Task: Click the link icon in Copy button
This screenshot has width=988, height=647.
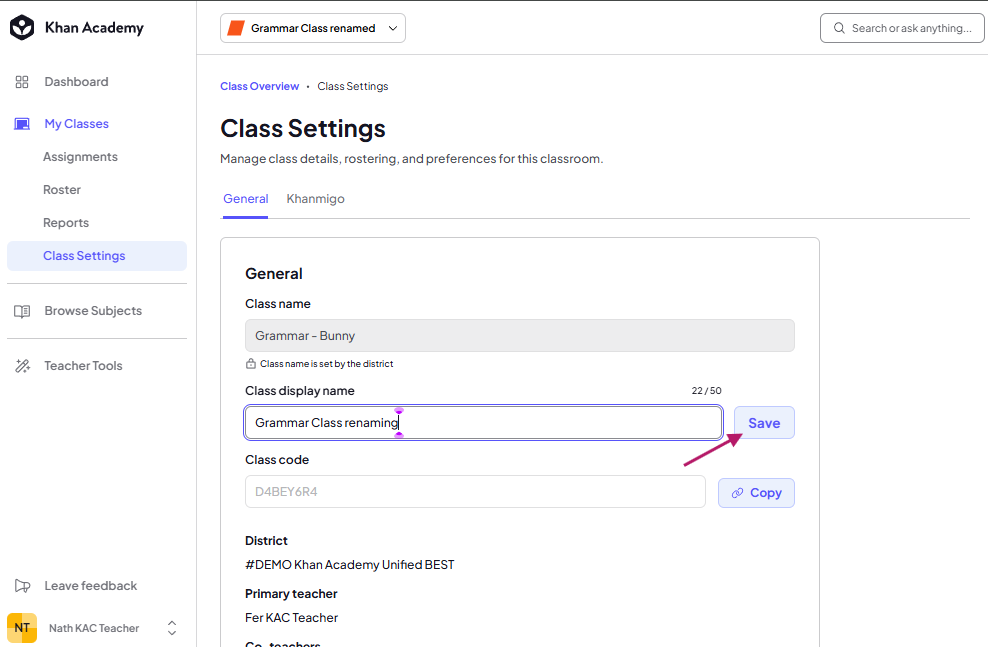Action: click(x=737, y=493)
